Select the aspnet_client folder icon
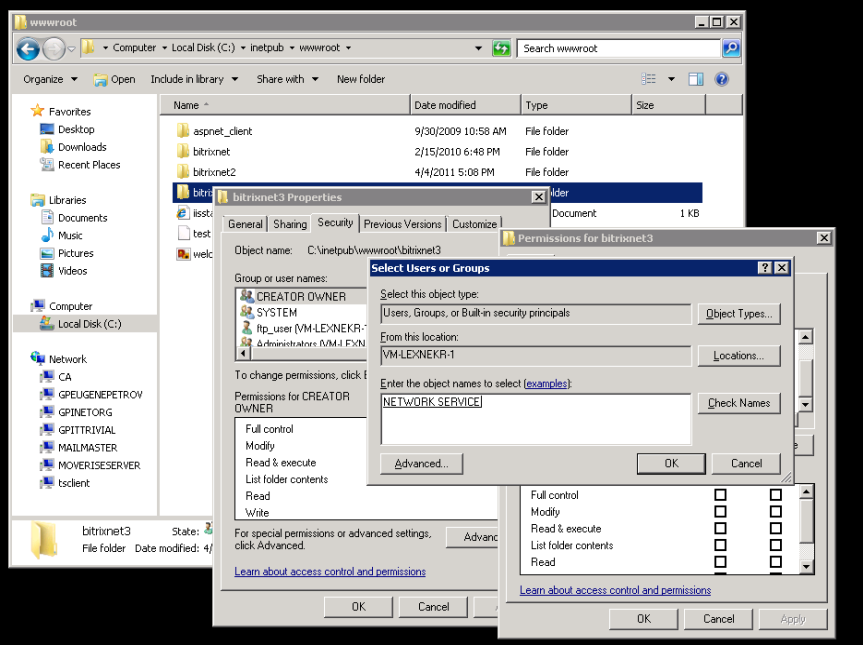Screen dimensions: 865x647 click(x=183, y=131)
